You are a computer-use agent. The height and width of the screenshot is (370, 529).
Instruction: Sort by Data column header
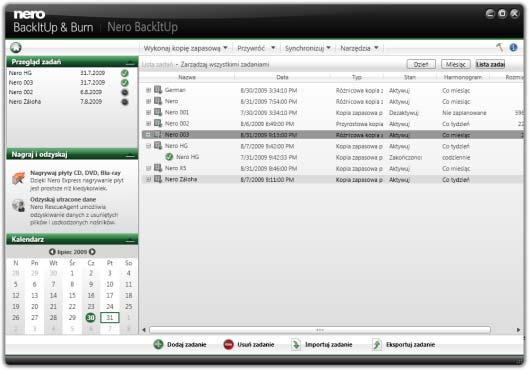tap(282, 77)
